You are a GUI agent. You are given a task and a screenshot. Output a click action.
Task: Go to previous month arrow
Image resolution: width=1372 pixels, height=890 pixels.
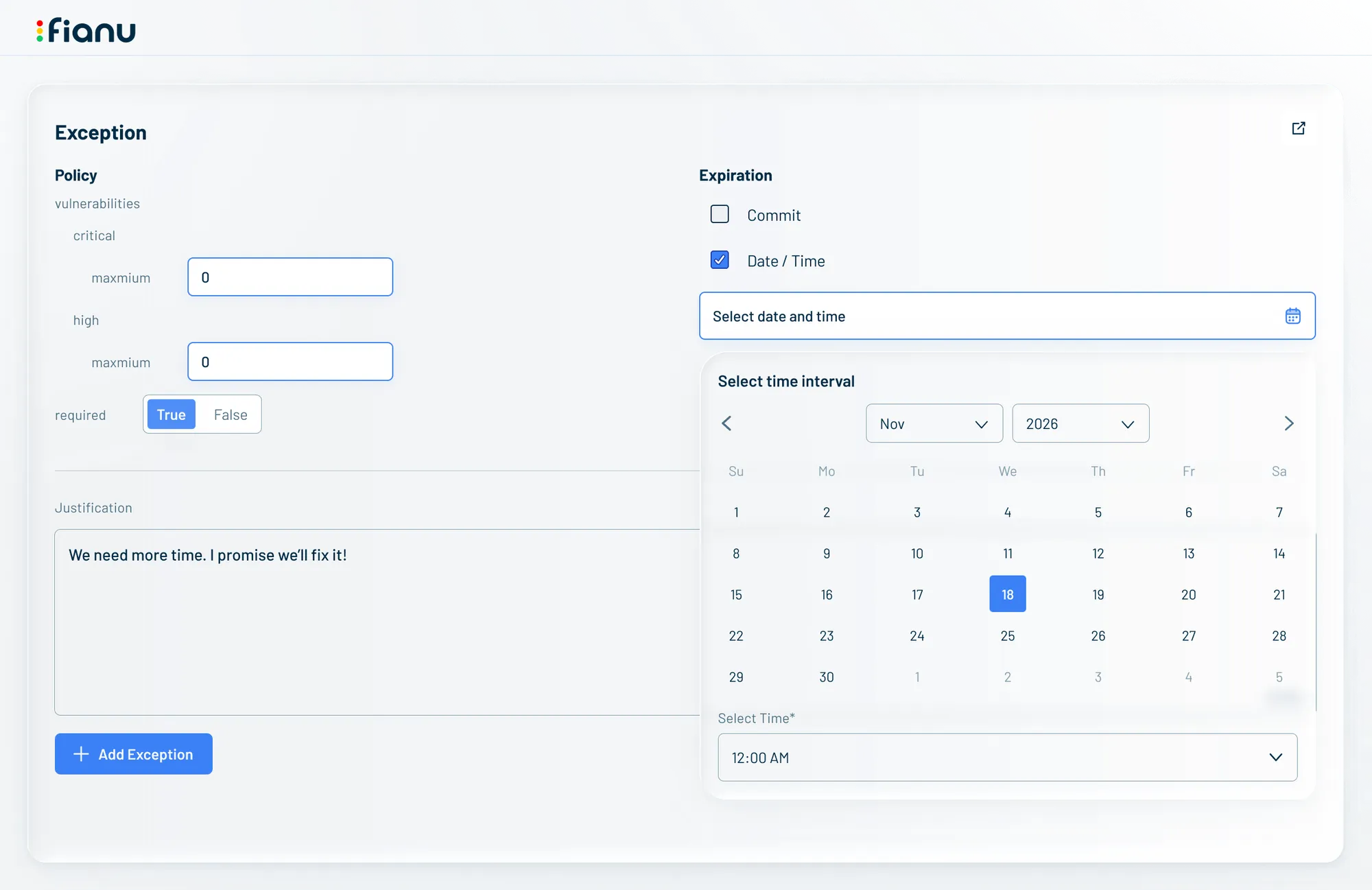click(727, 423)
